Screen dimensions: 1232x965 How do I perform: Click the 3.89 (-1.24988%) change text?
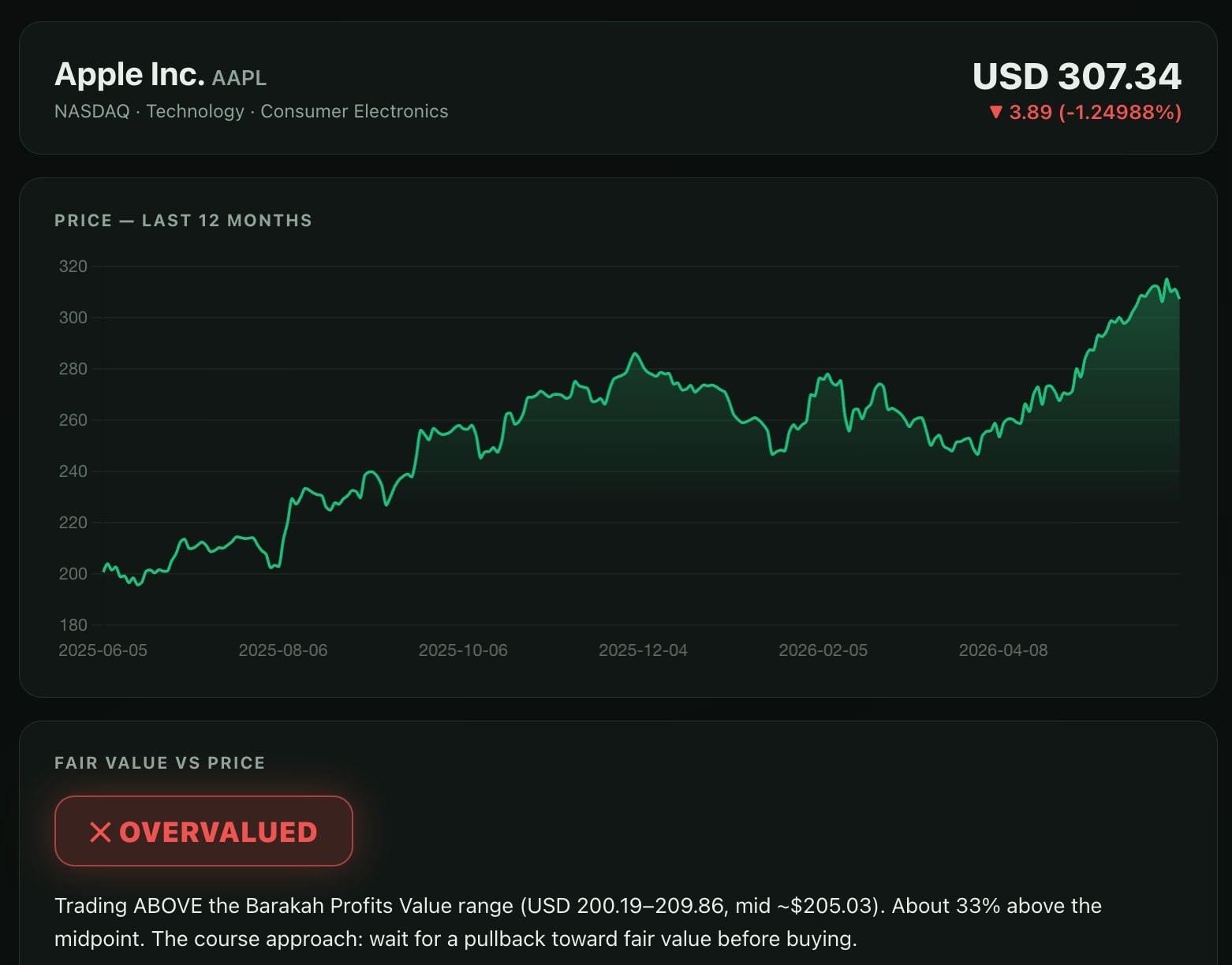coord(1095,112)
